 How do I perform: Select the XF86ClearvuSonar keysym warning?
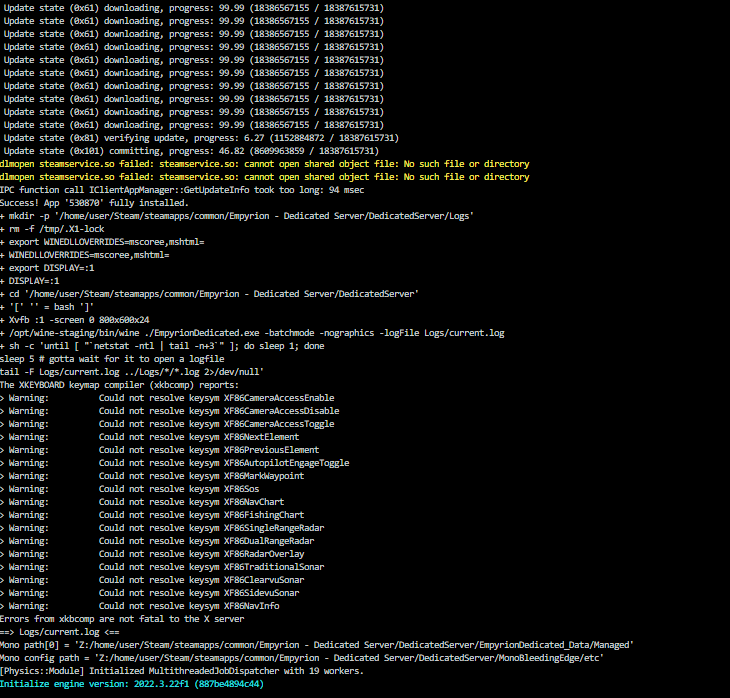(x=152, y=581)
